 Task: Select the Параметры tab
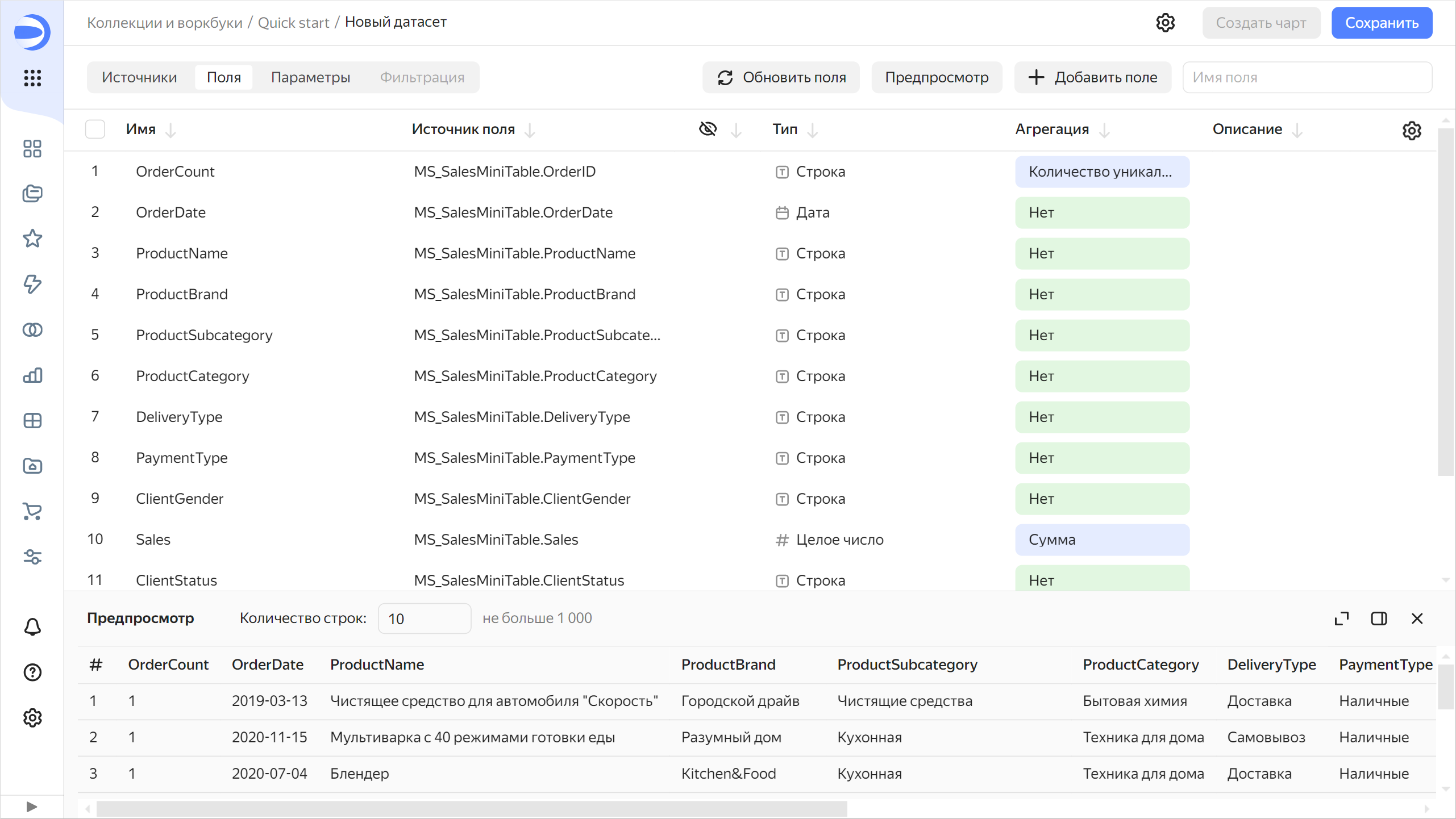(310, 77)
